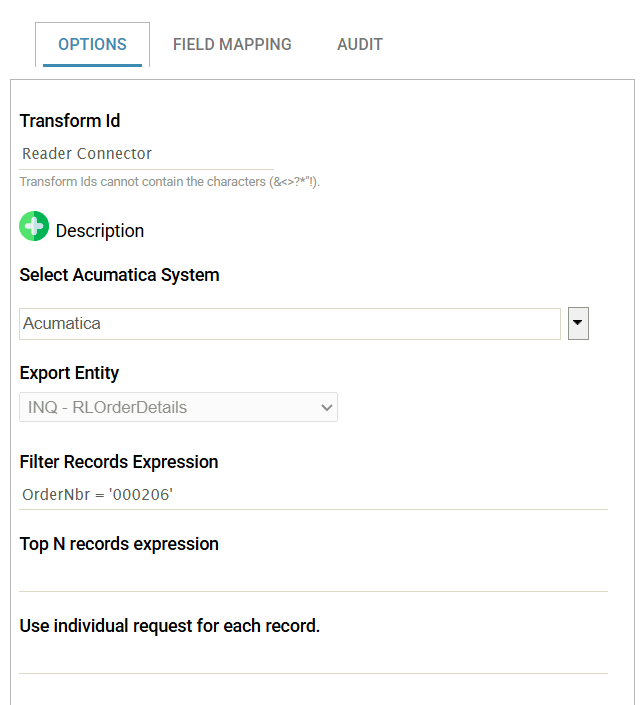Focus the Filter Records Expression input
The image size is (644, 705).
313,495
